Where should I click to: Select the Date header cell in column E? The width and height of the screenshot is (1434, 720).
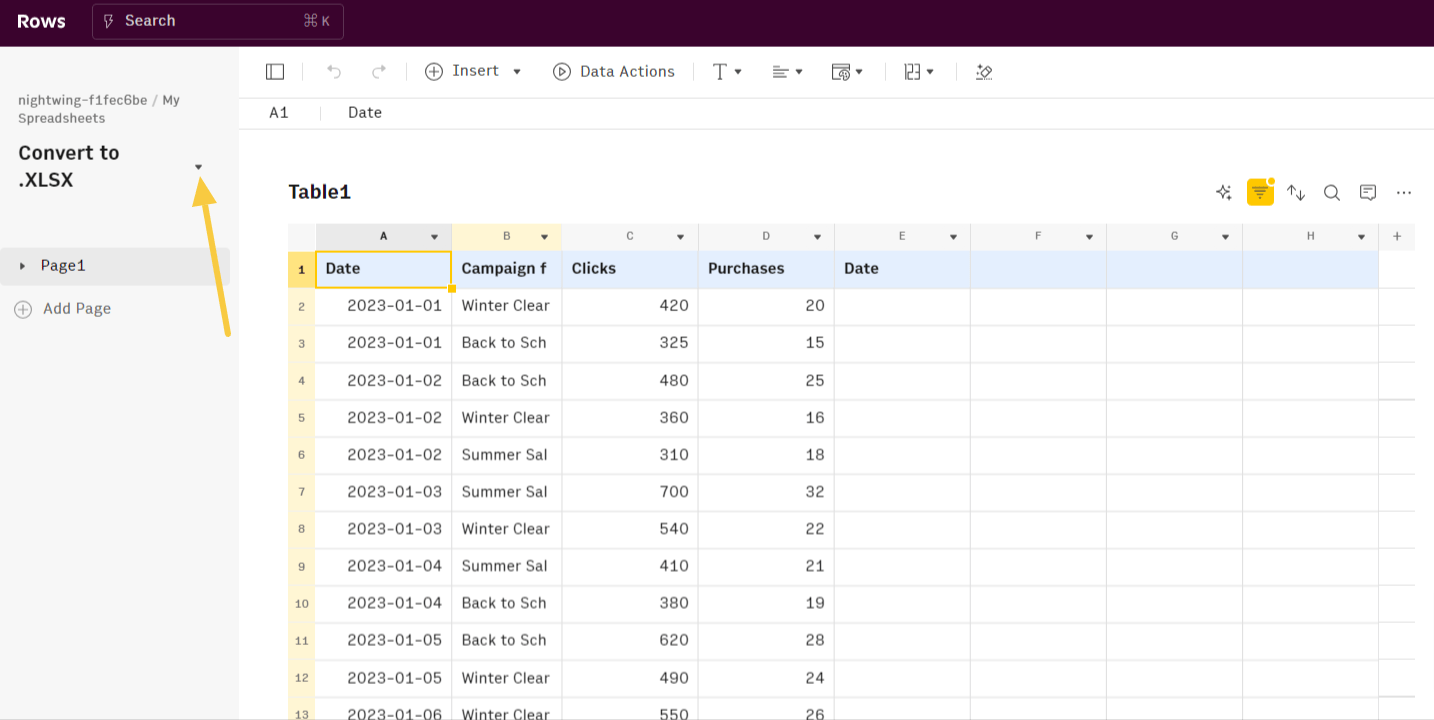coord(902,269)
